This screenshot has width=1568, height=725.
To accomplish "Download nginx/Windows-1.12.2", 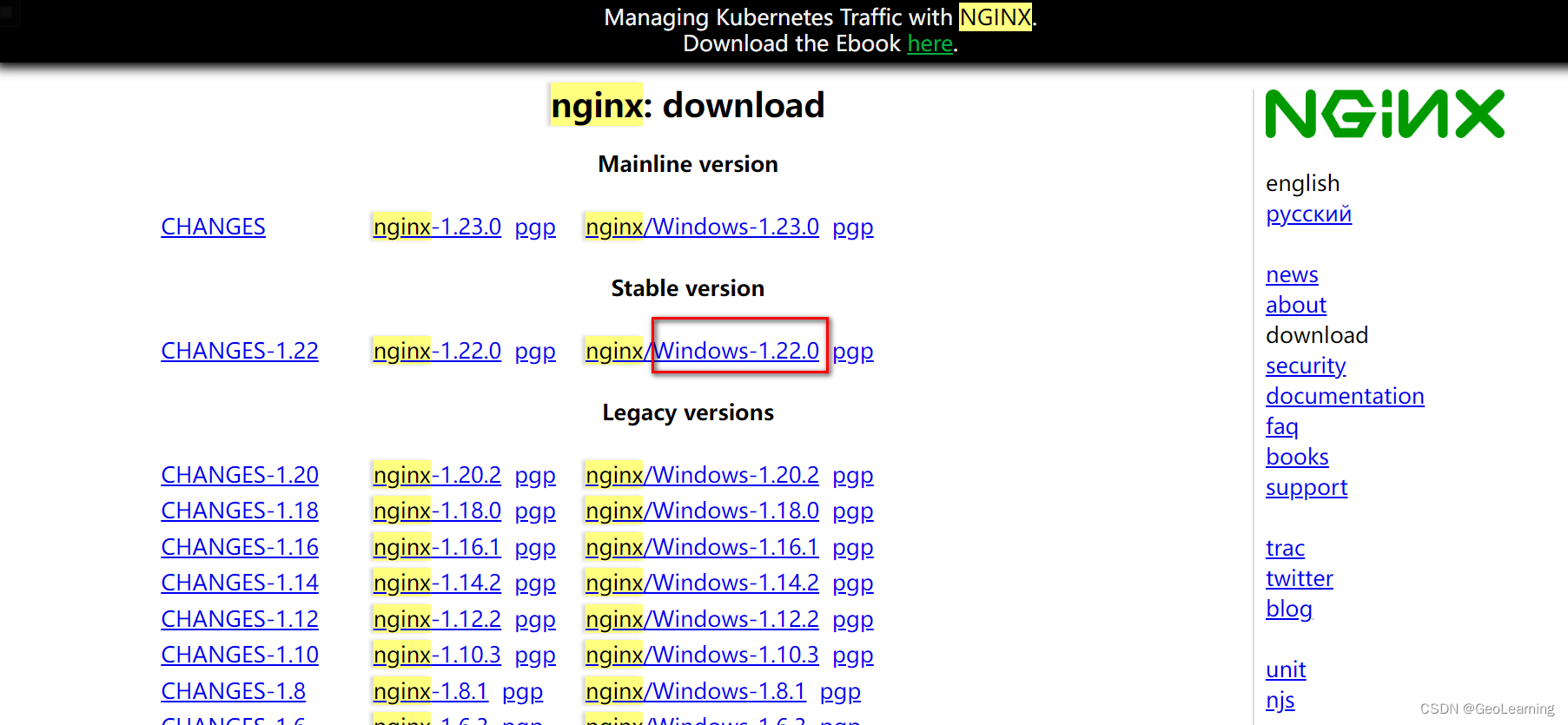I will coord(702,619).
